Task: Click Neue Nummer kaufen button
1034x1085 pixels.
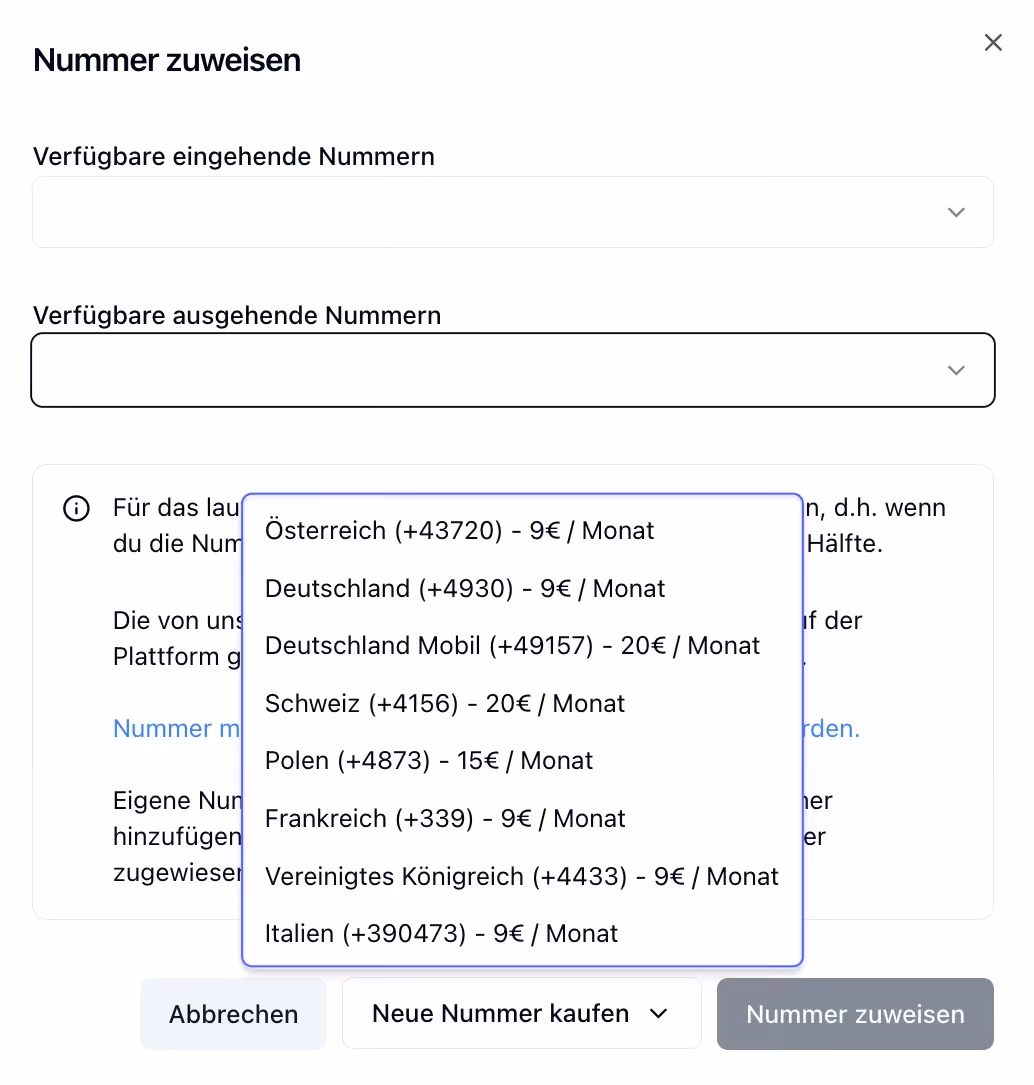Action: pos(521,1014)
